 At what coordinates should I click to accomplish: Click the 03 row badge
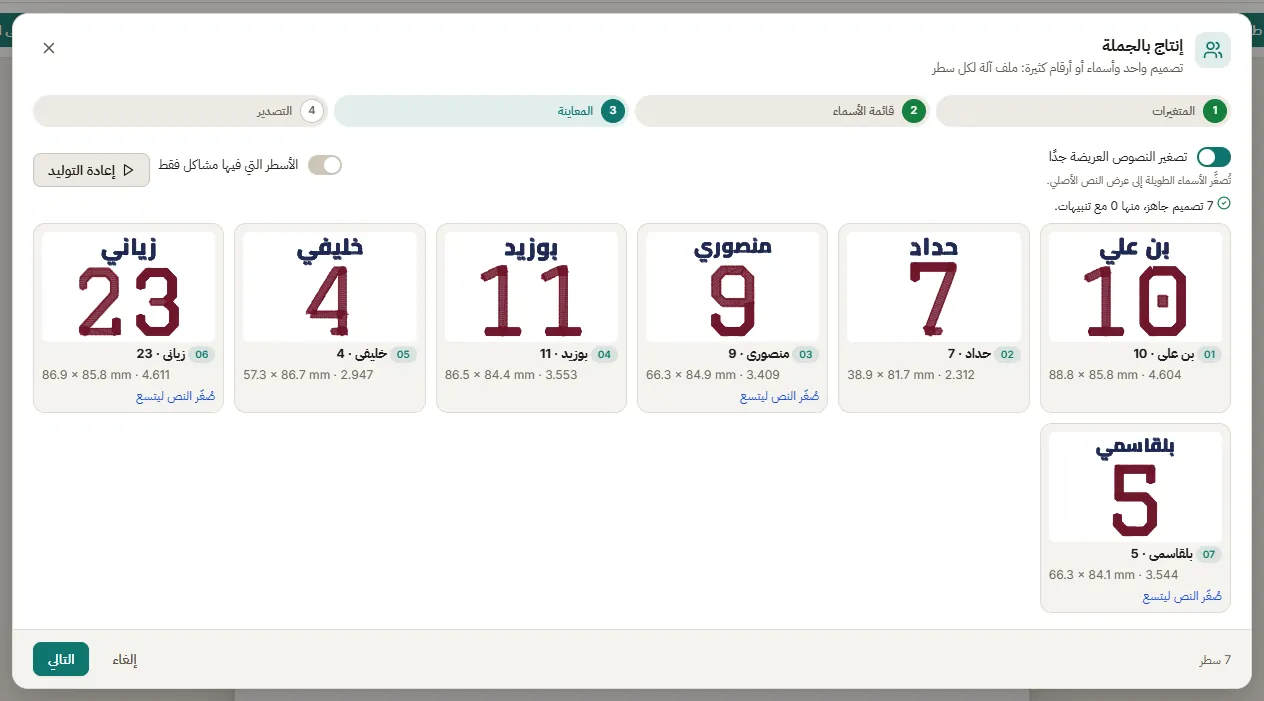click(x=807, y=355)
